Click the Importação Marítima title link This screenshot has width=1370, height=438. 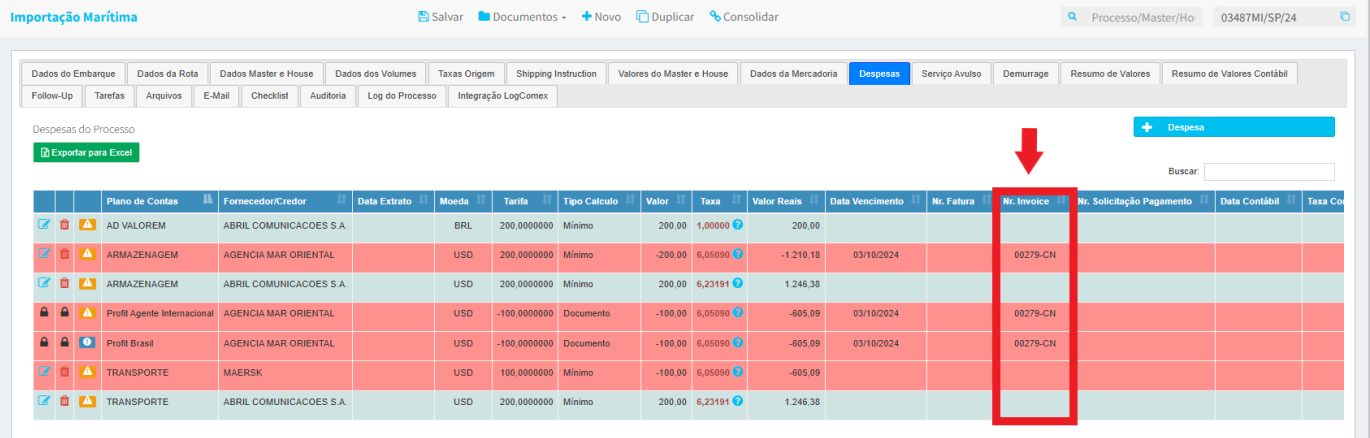click(74, 17)
